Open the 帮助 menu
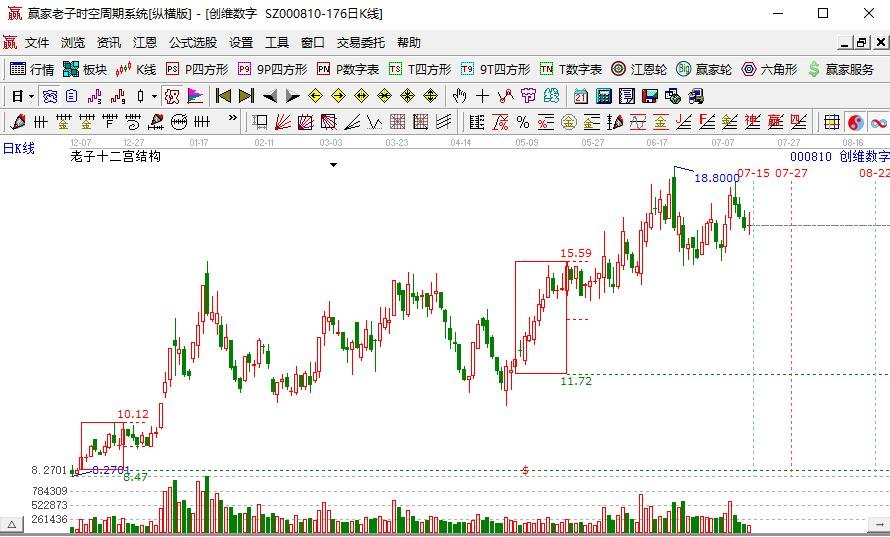The width and height of the screenshot is (890, 537). (409, 43)
